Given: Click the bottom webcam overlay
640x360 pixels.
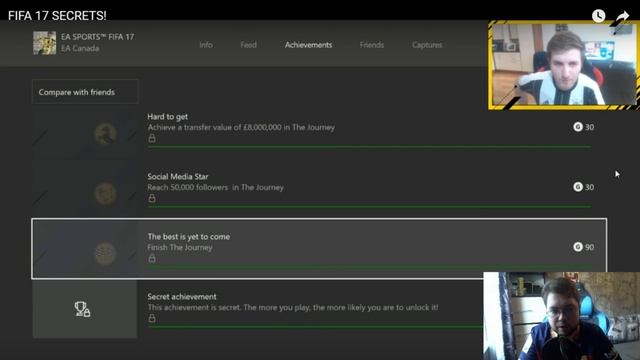Looking at the screenshot, I should (x=562, y=316).
